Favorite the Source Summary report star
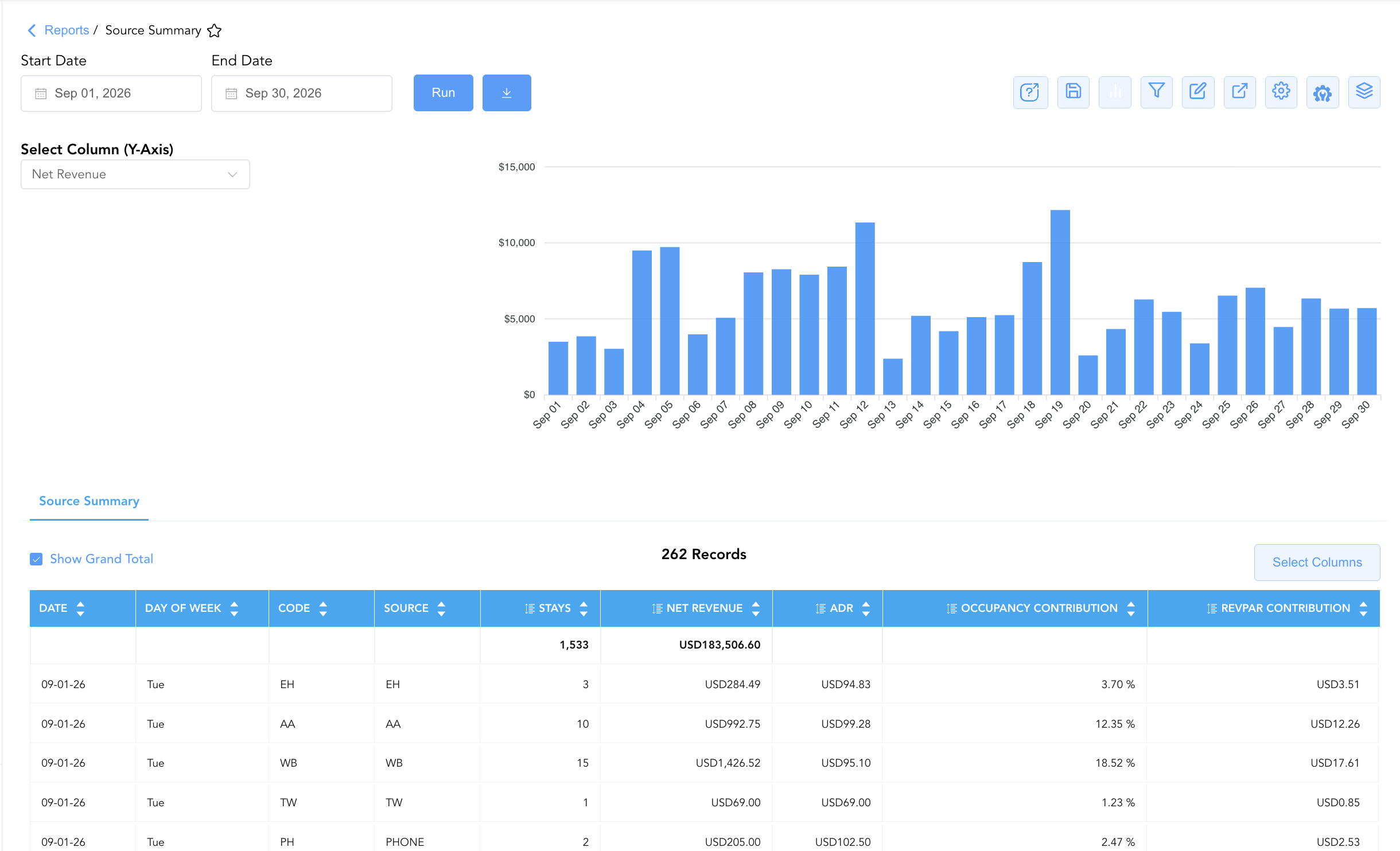 tap(214, 30)
